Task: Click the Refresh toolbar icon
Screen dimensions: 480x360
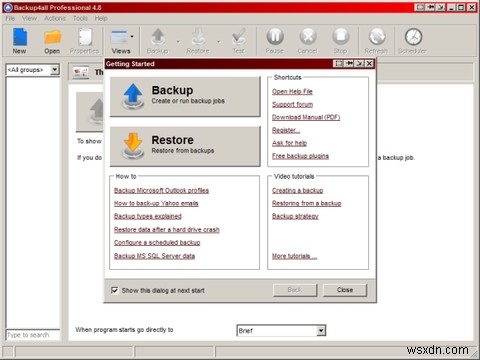Action: (x=377, y=36)
